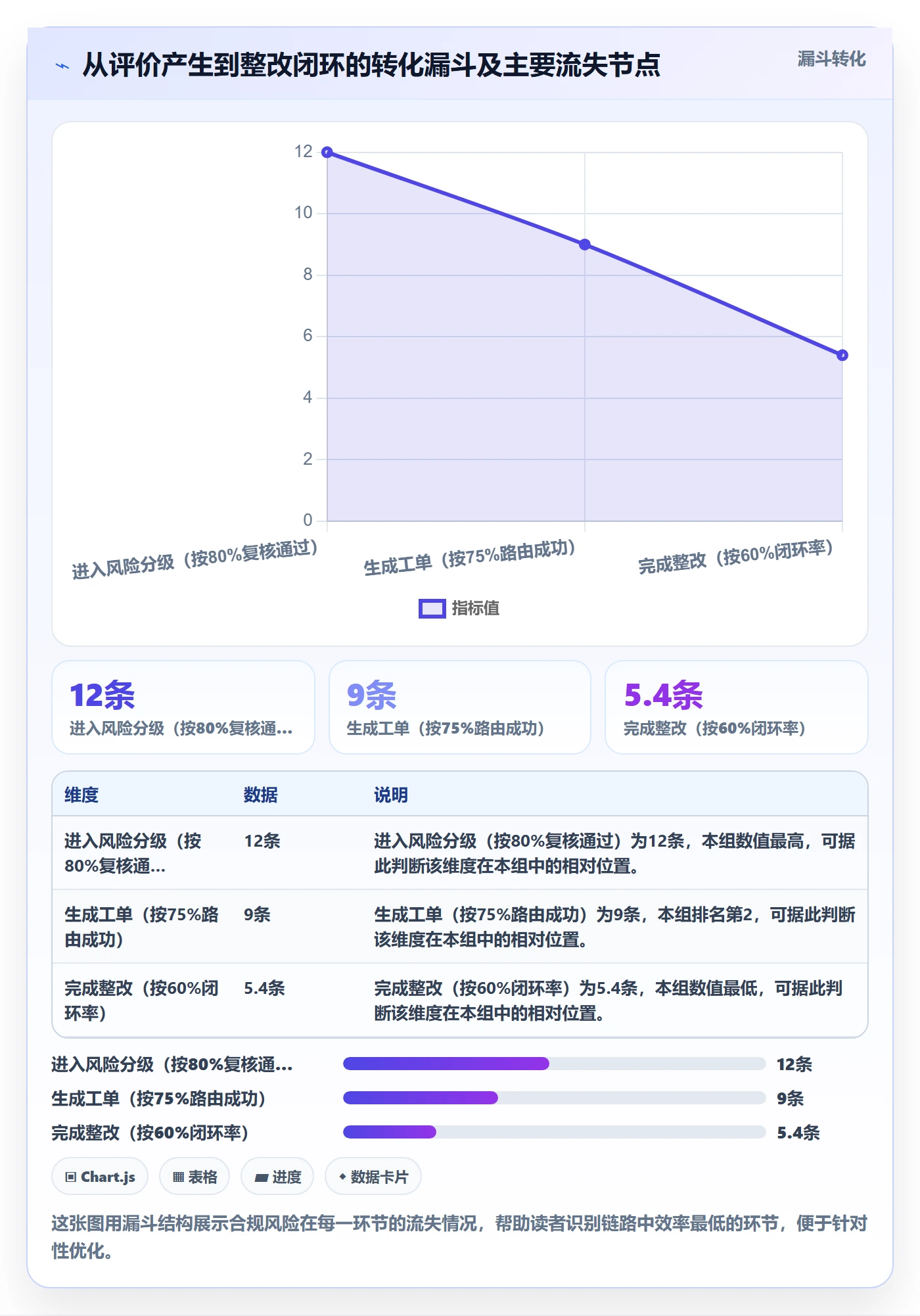This screenshot has width=920, height=1316.
Task: Click the 9条 value beside the middle progress bar
Action: 790,1098
